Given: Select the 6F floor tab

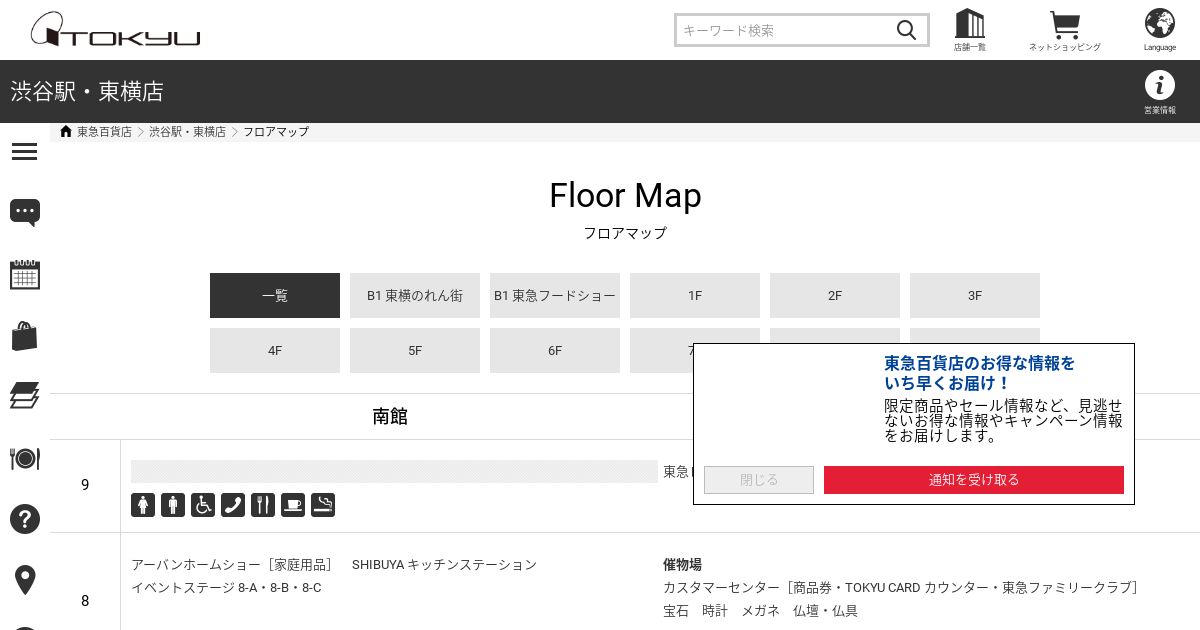Looking at the screenshot, I should coord(555,351).
